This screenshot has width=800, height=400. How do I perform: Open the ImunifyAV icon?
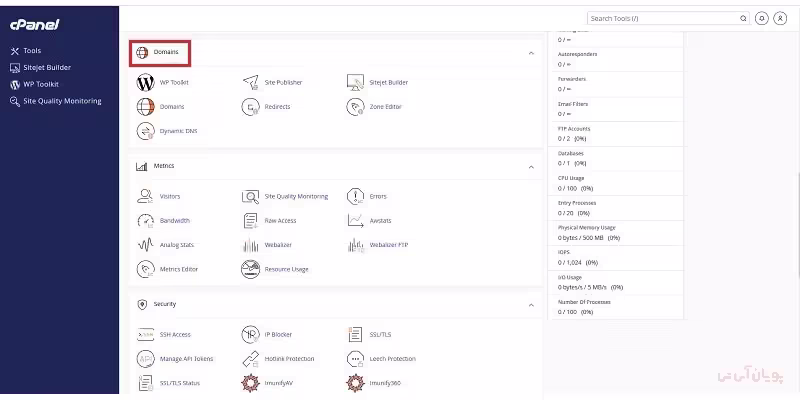[x=250, y=383]
